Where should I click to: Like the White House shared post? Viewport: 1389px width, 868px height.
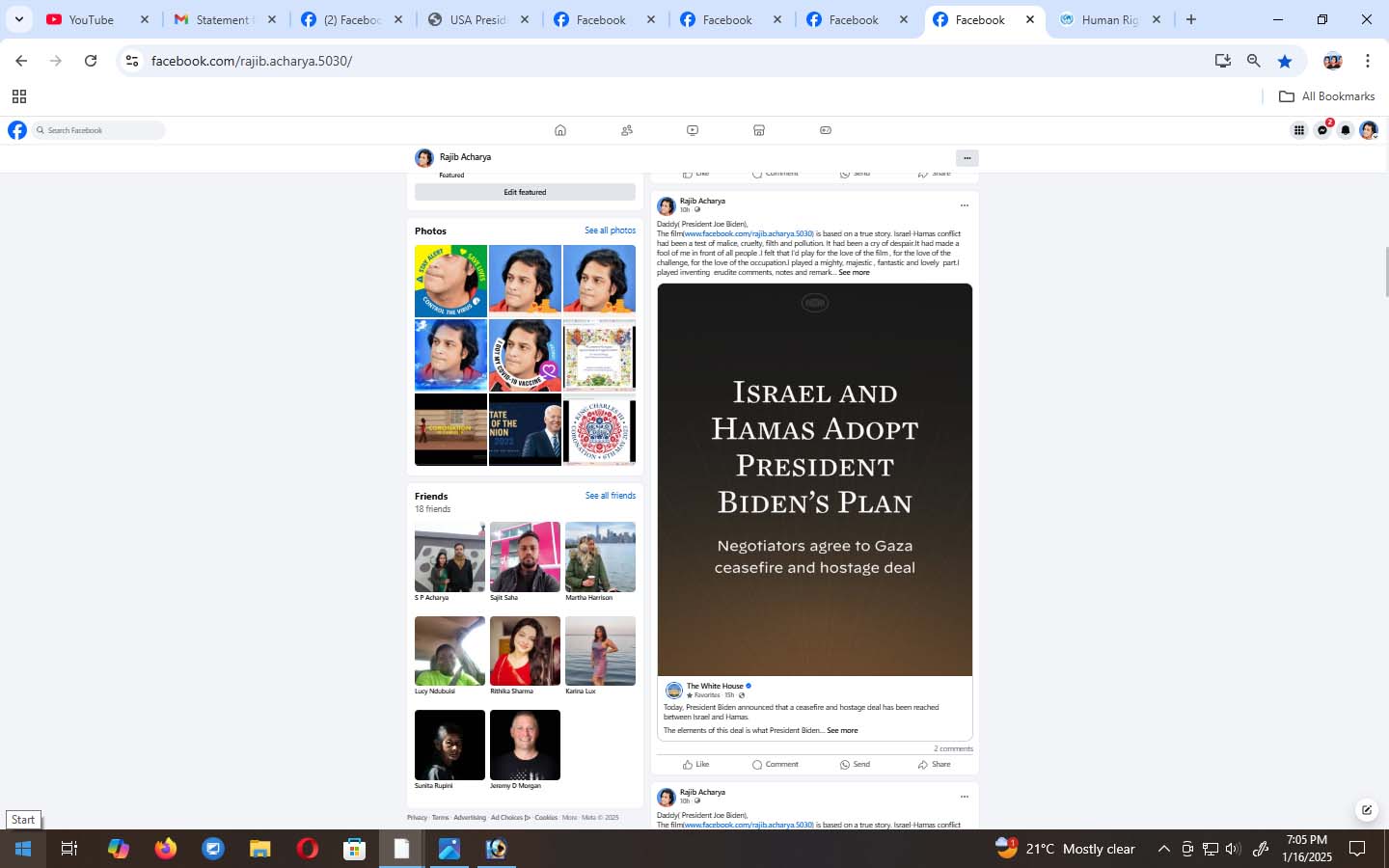[x=695, y=764]
